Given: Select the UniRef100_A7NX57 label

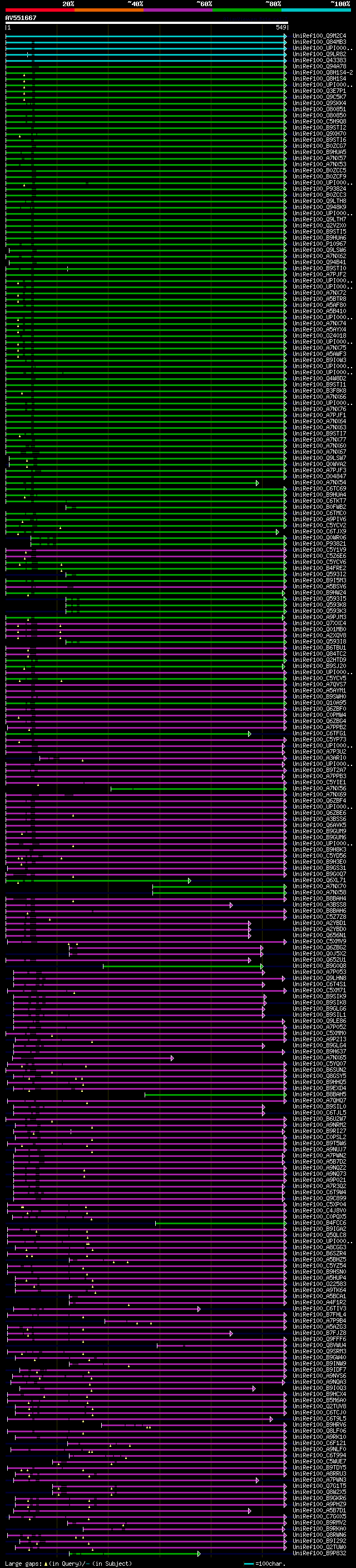Looking at the screenshot, I should [319, 159].
